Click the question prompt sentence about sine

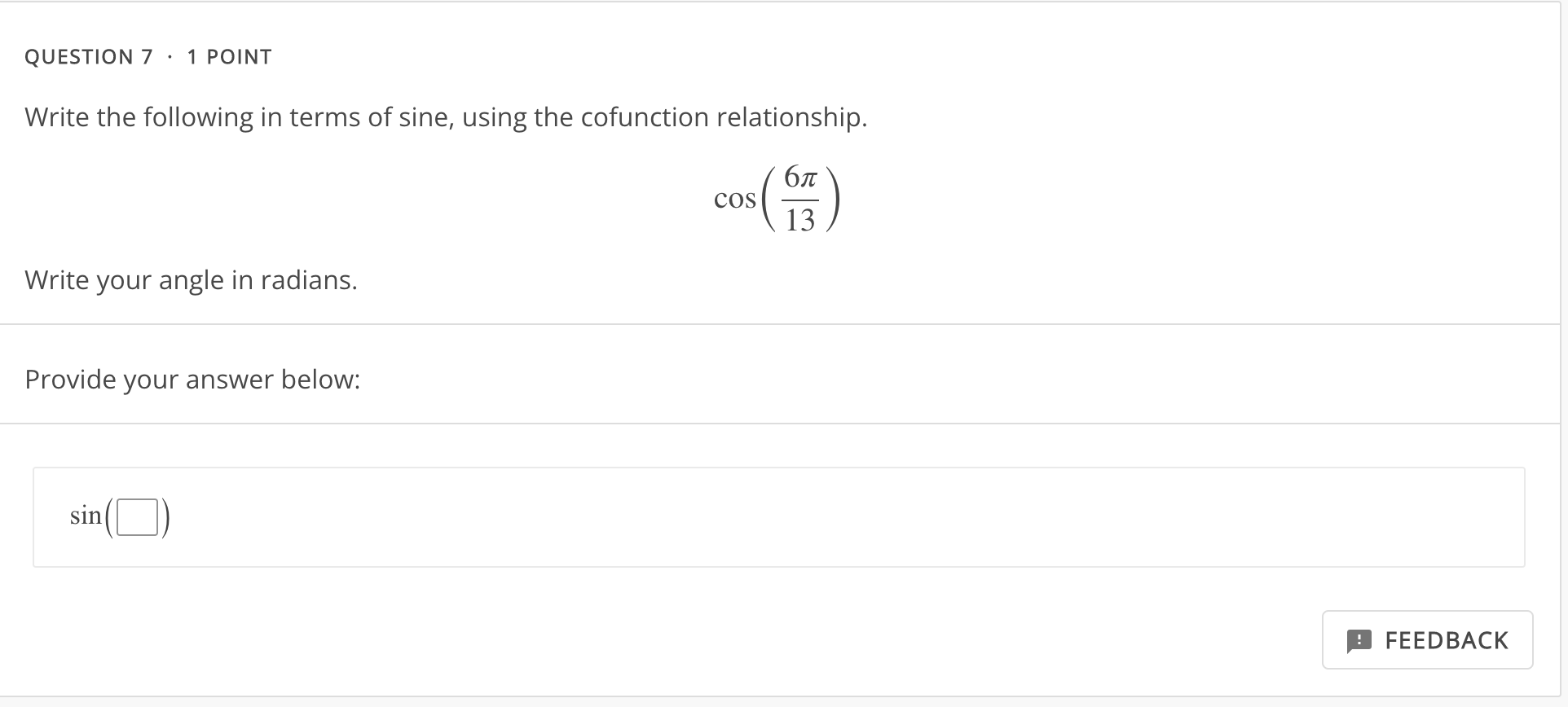[x=445, y=116]
